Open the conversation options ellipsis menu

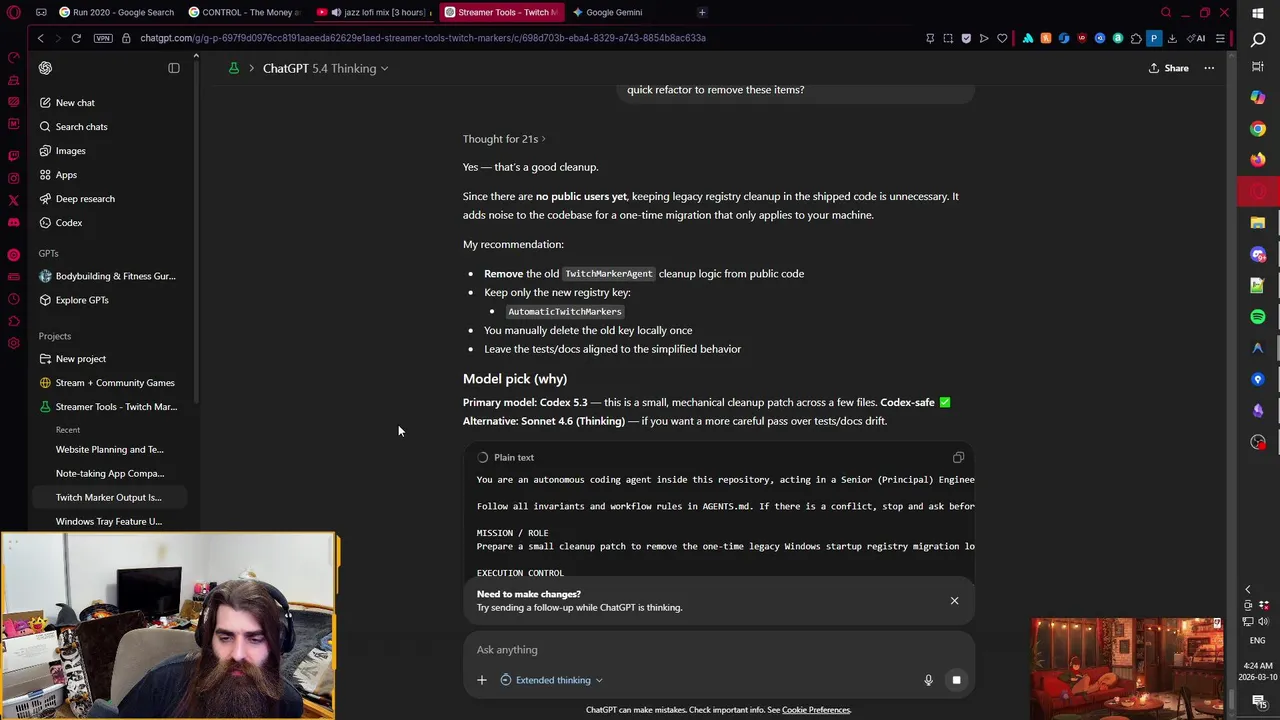coord(1209,68)
